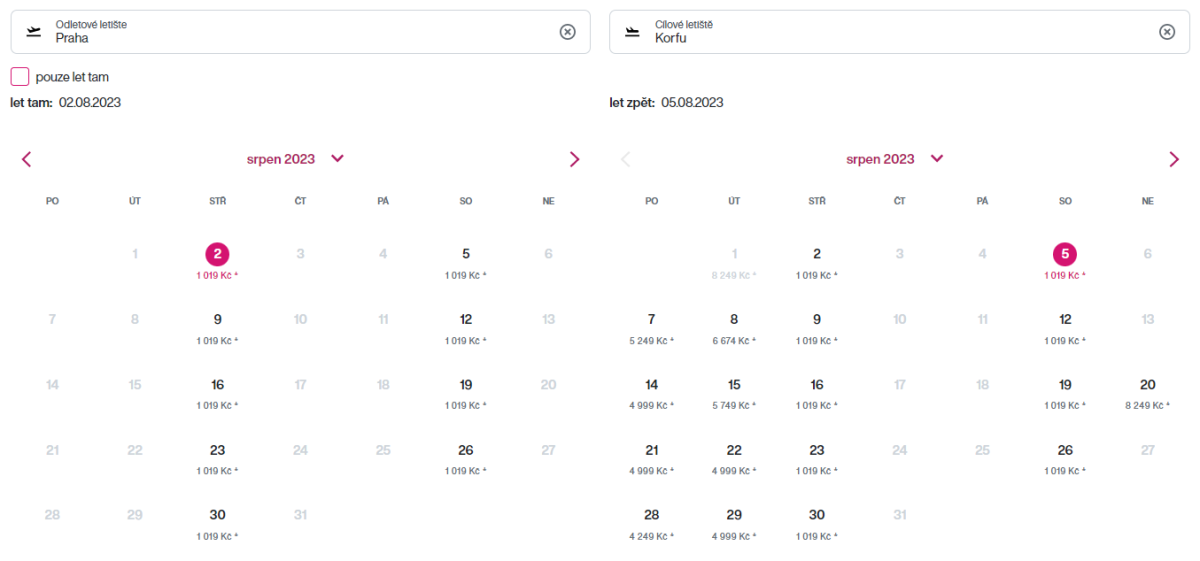Select August 30 in departure calendar
The height and width of the screenshot is (561, 1200).
click(218, 515)
